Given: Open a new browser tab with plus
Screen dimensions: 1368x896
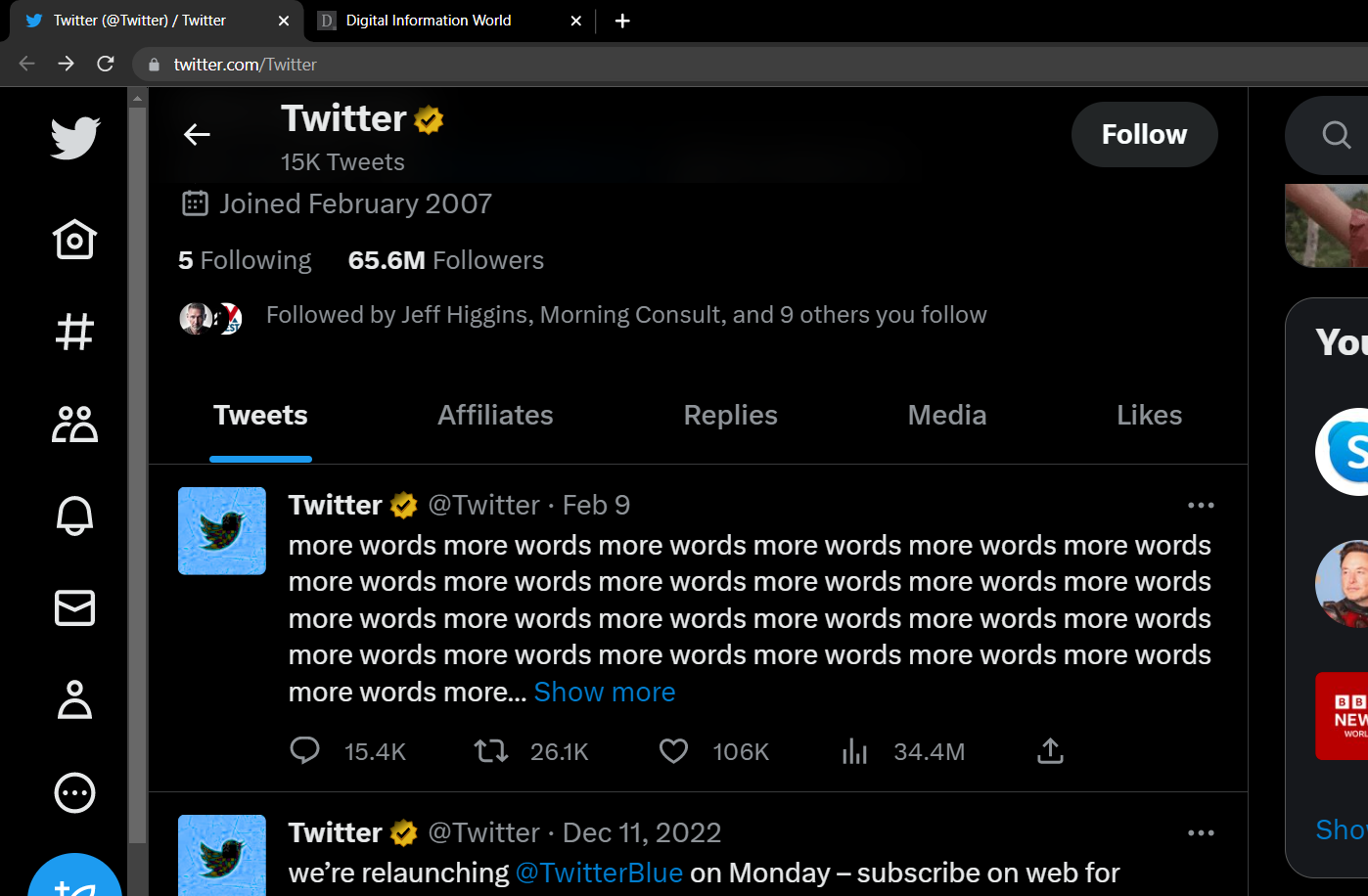Looking at the screenshot, I should [622, 21].
